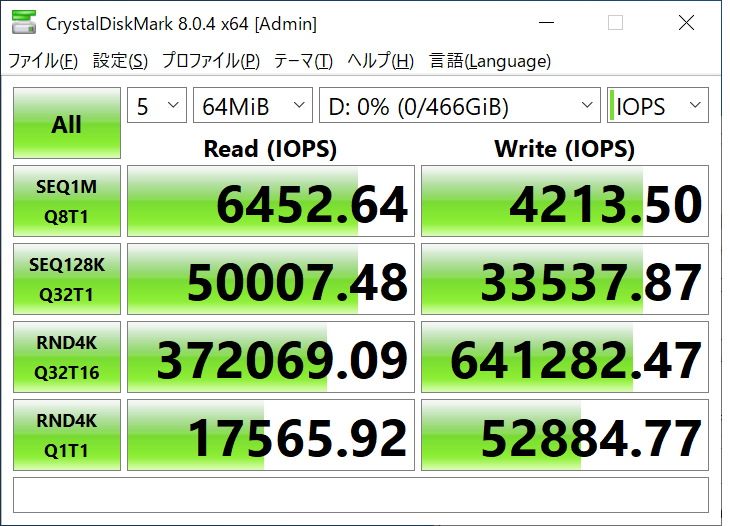
Task: Click the CrystalDiskMark app icon in title bar
Action: click(x=24, y=22)
